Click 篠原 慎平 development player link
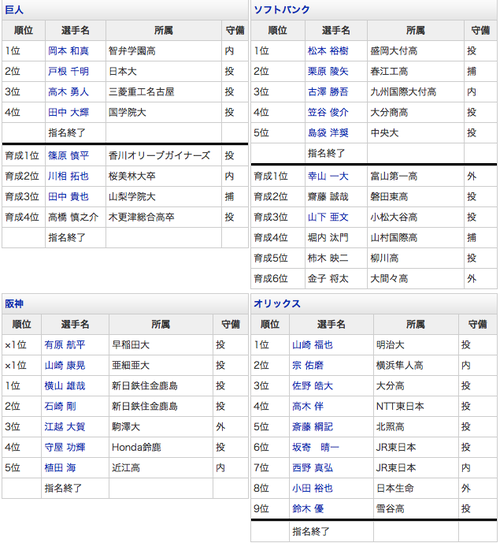The height and width of the screenshot is (543, 500). pos(68,155)
